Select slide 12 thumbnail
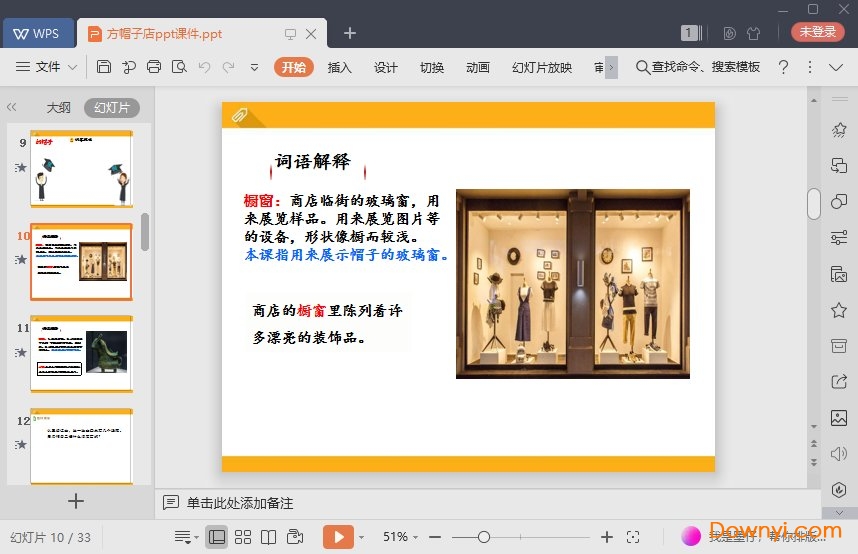The height and width of the screenshot is (554, 858). [82, 446]
